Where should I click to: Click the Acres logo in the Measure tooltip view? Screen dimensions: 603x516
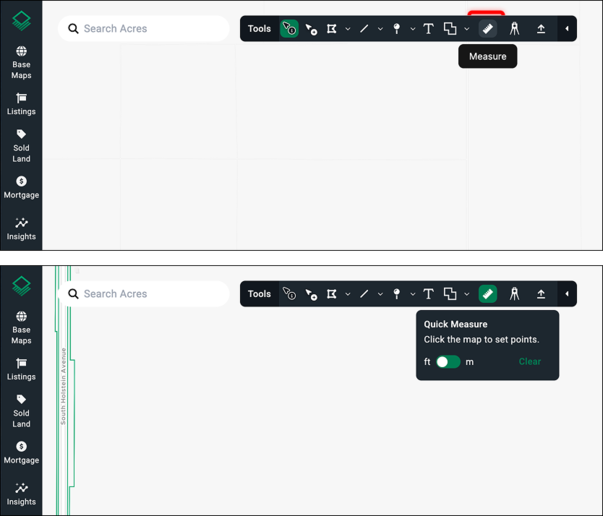click(x=21, y=21)
